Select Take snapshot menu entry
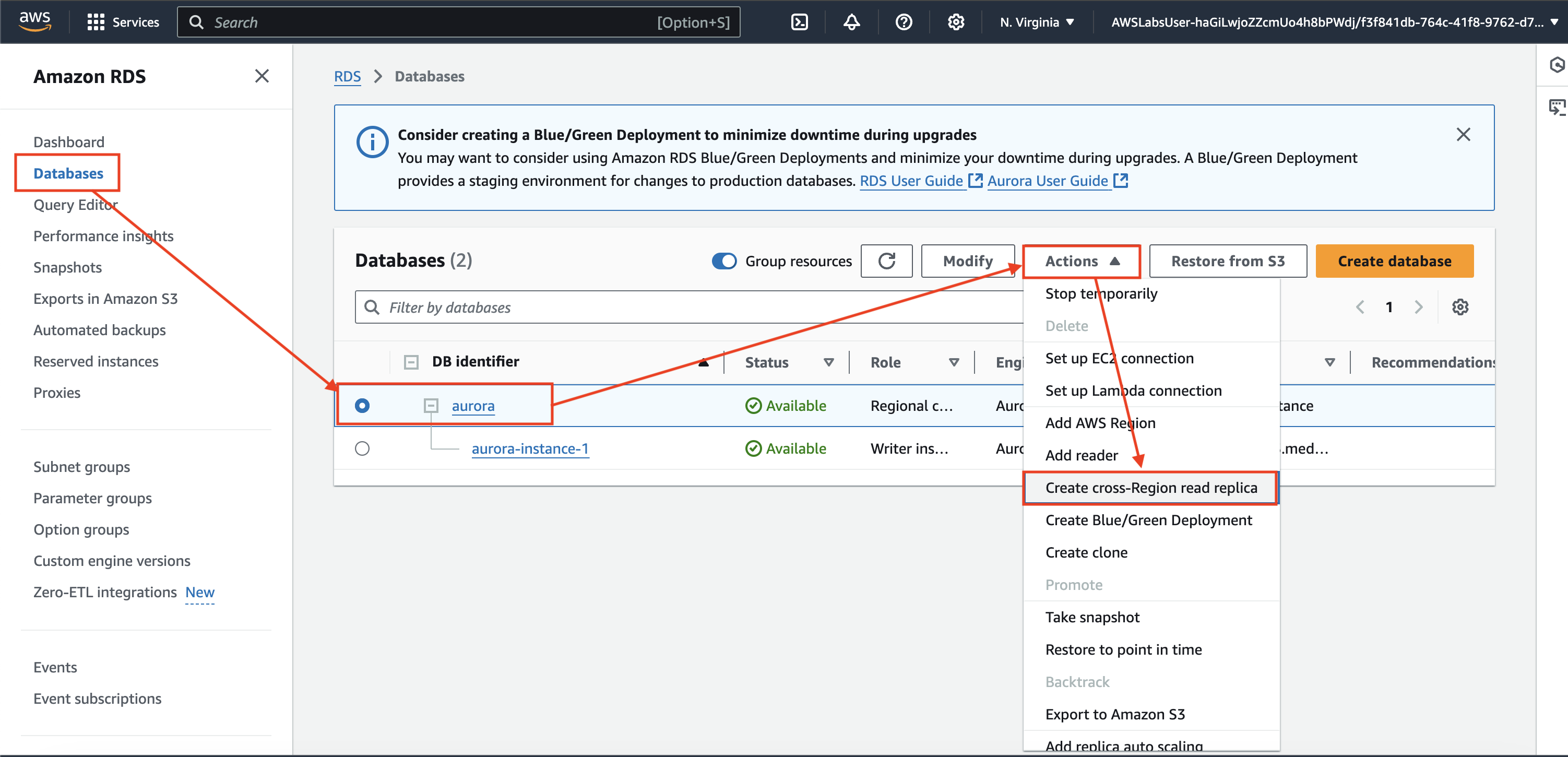Screen dimensions: 1568x757 coord(1092,618)
